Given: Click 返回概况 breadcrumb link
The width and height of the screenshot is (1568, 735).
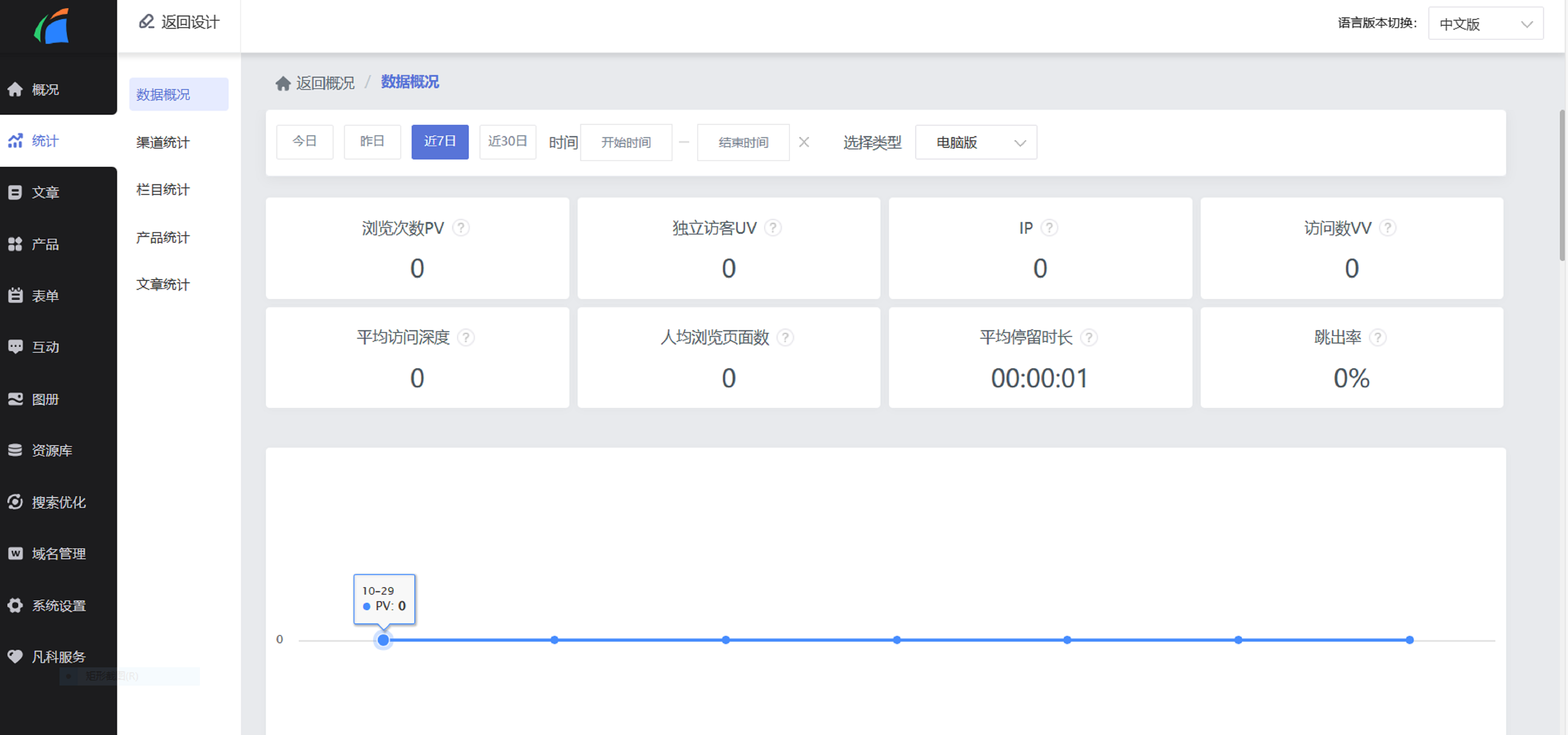Looking at the screenshot, I should pos(325,83).
